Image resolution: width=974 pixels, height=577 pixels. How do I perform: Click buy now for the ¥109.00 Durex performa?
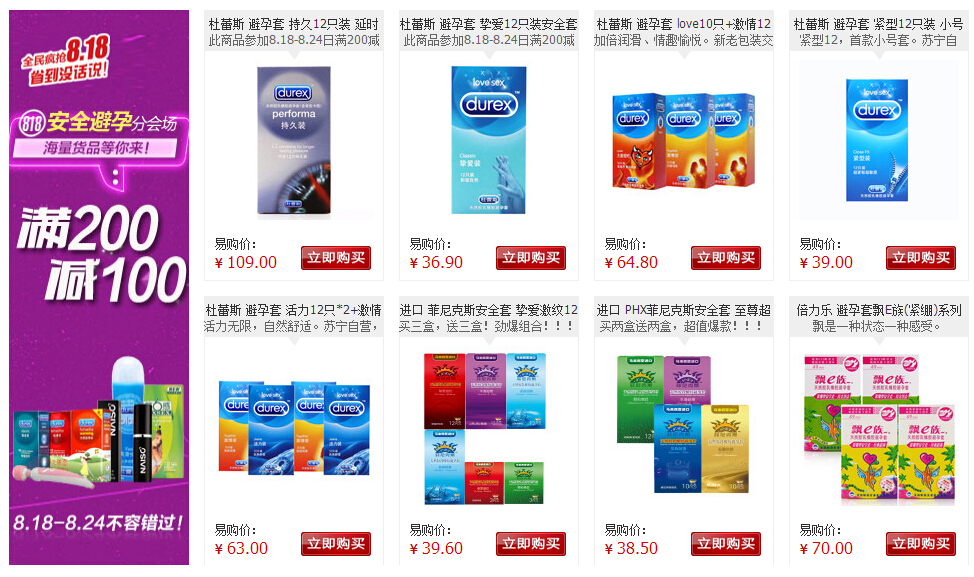(335, 258)
